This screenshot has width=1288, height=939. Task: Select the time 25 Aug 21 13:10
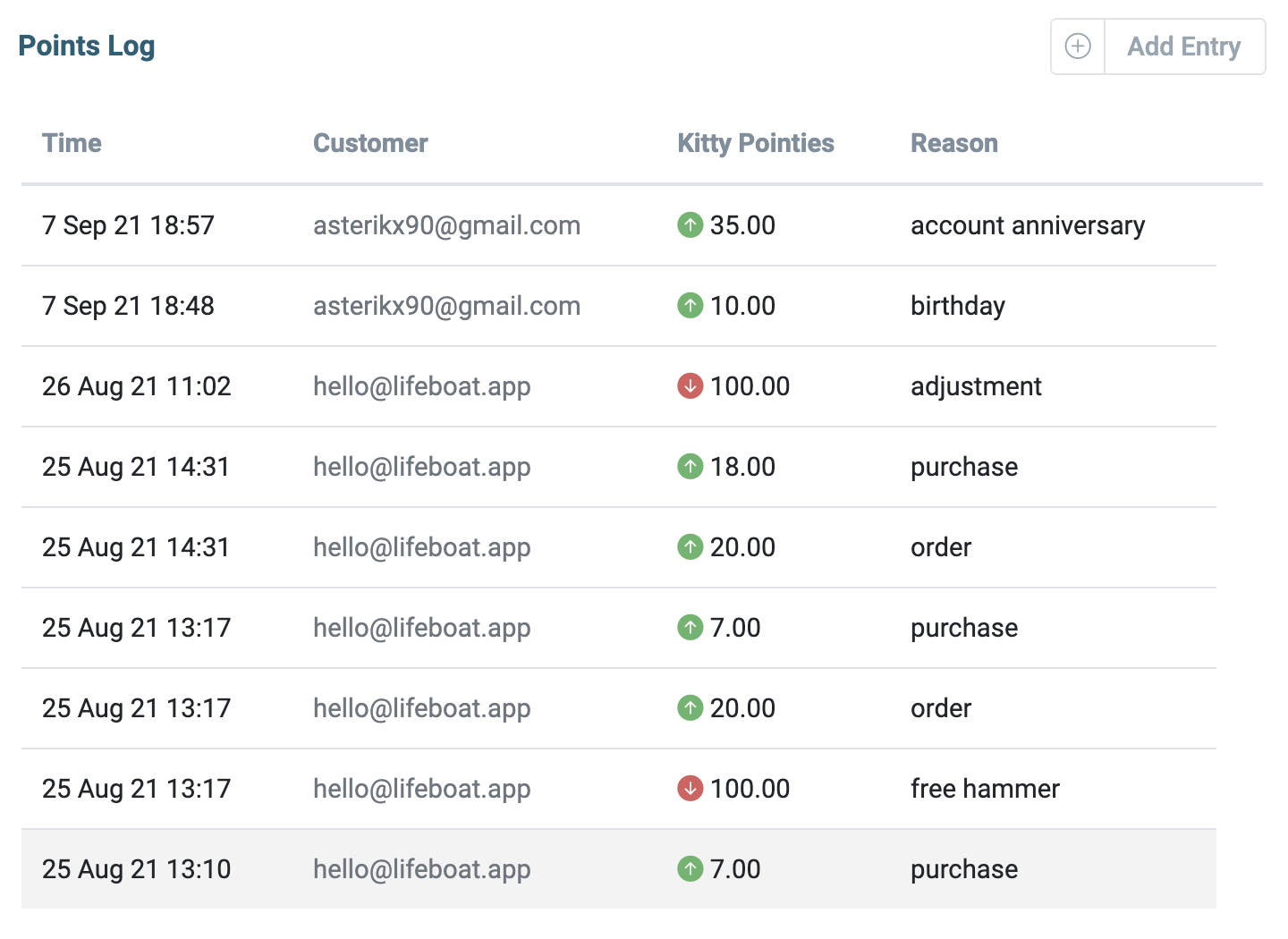(137, 869)
